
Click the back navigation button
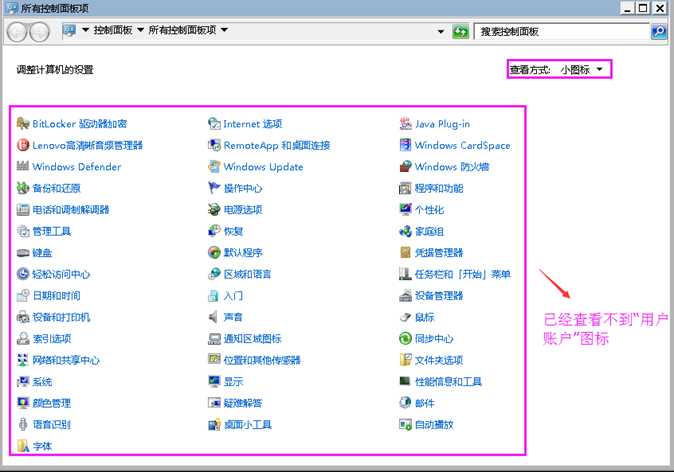click(x=17, y=32)
